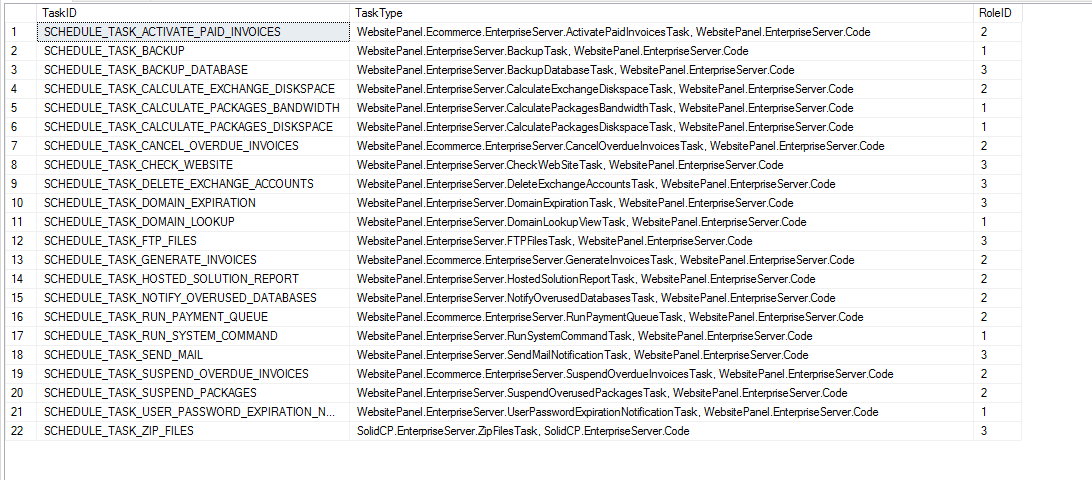
Task: Select row header number 10
Action: (x=20, y=203)
